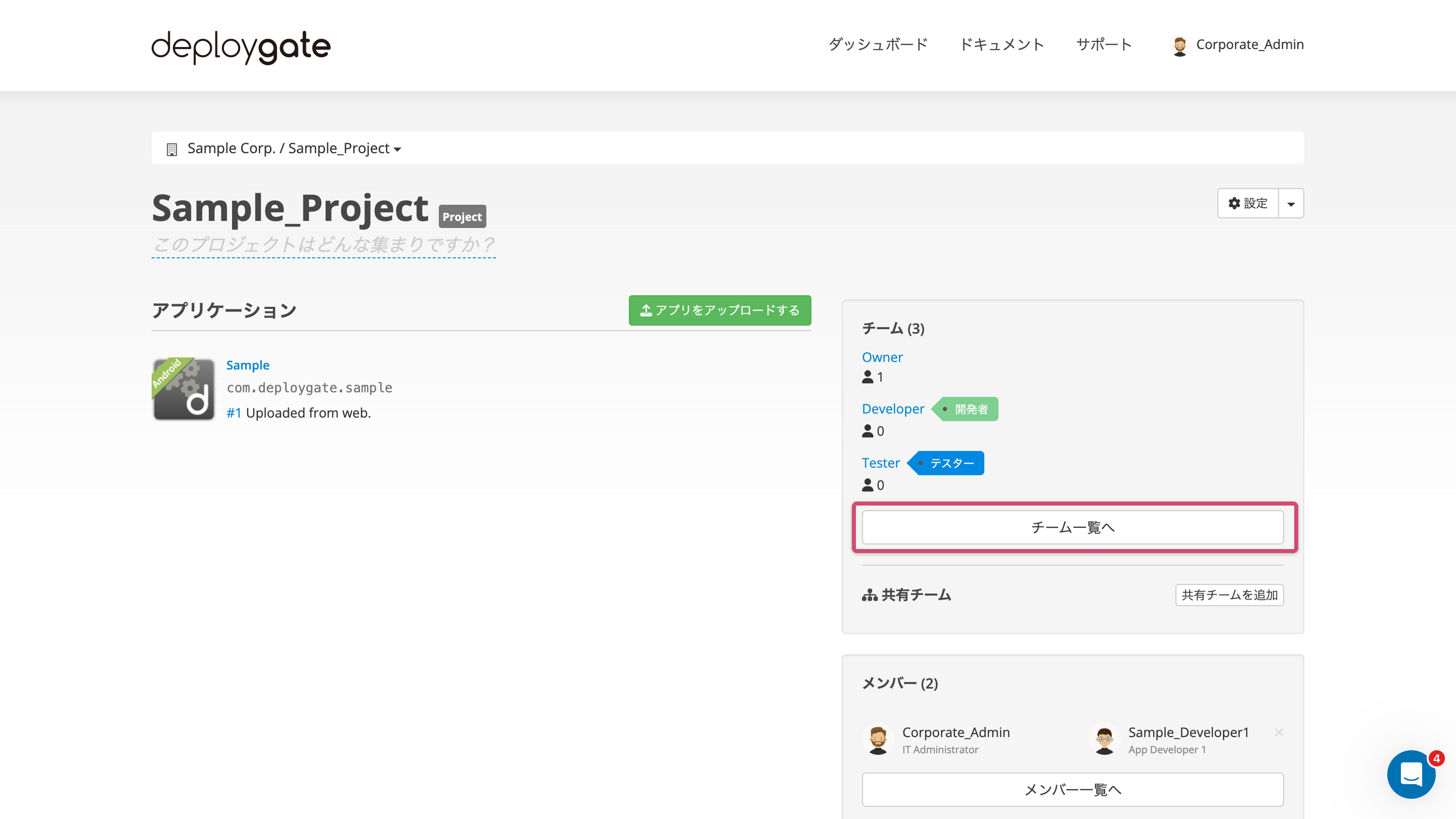
Task: Open Sample_Developer1 member avatar
Action: 1105,740
